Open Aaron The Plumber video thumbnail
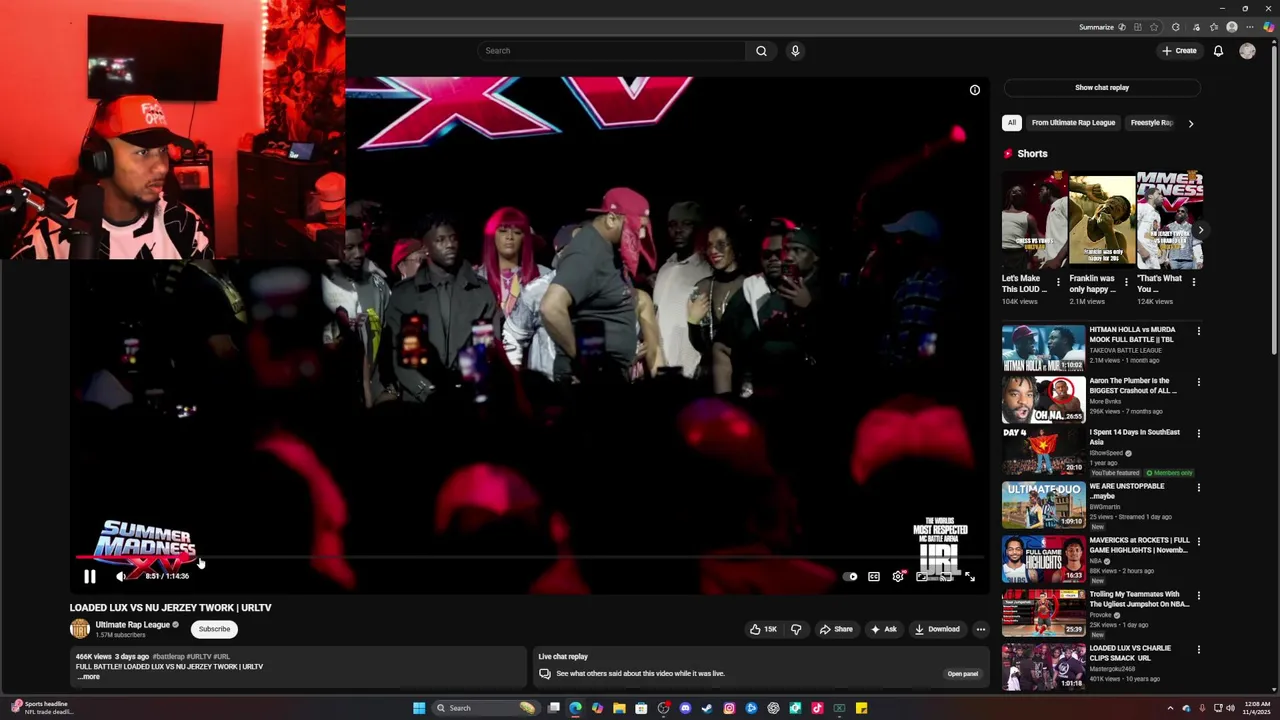The width and height of the screenshot is (1280, 720). 1043,399
